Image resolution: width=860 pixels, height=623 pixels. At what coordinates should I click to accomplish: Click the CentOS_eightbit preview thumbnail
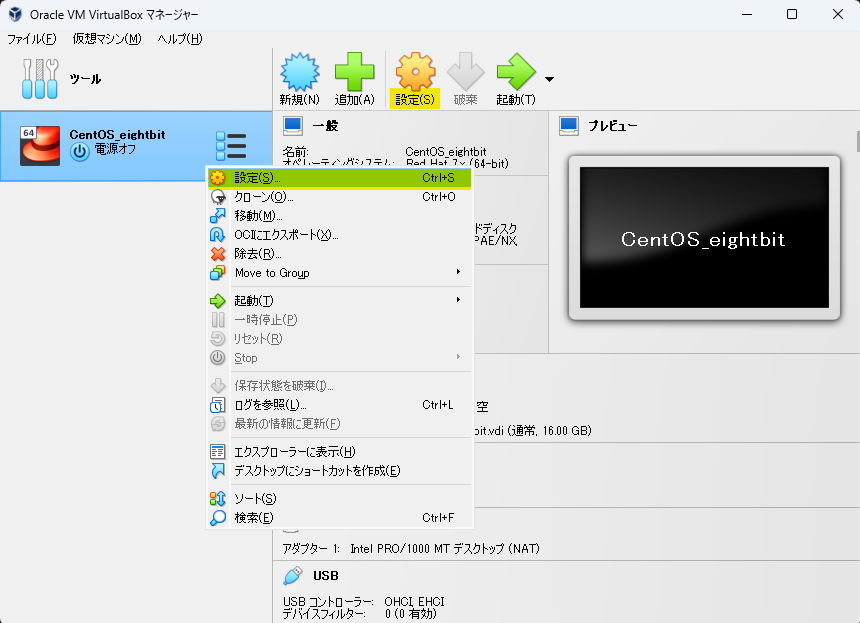(x=704, y=237)
